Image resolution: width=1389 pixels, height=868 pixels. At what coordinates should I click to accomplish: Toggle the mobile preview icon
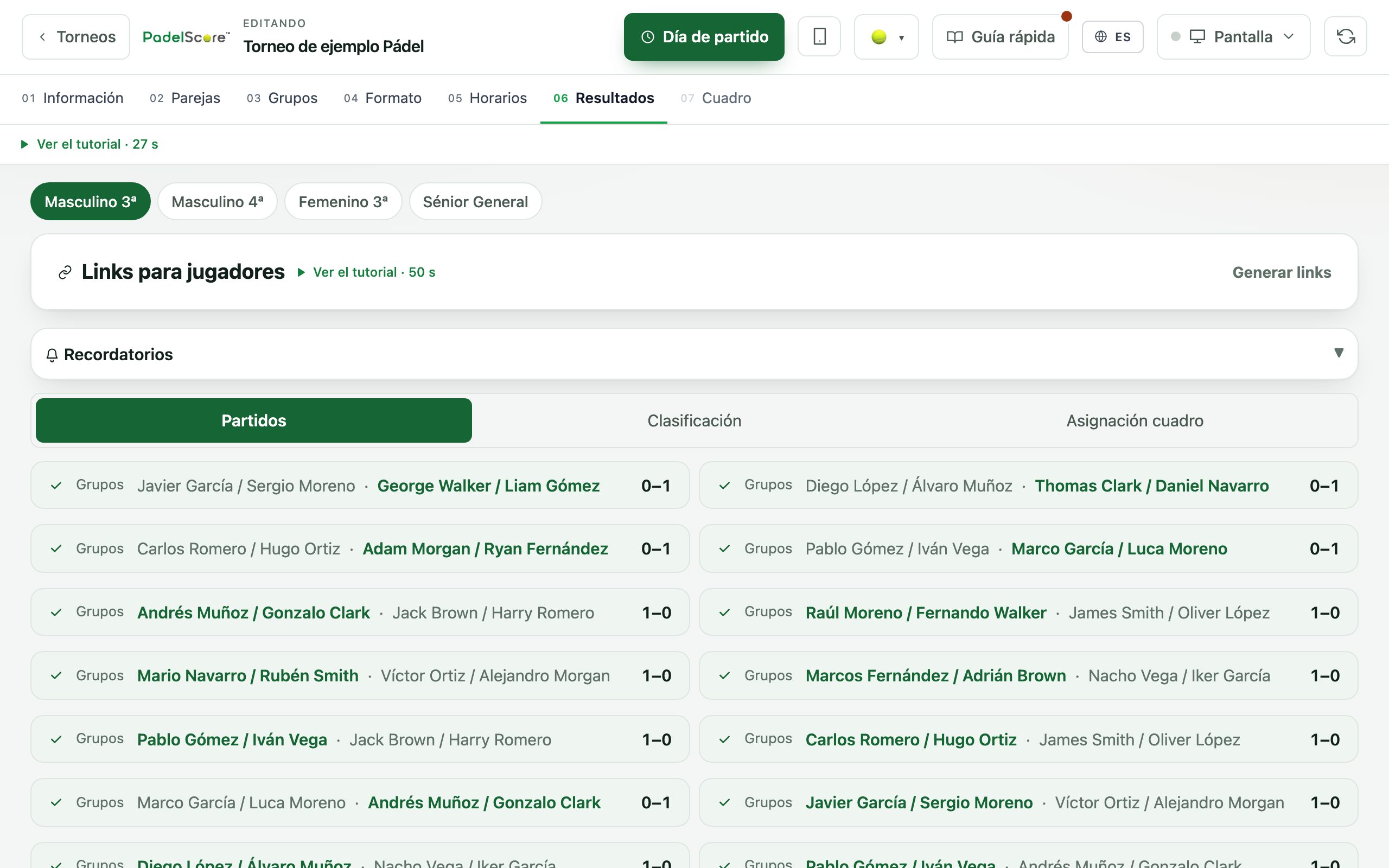coord(819,37)
